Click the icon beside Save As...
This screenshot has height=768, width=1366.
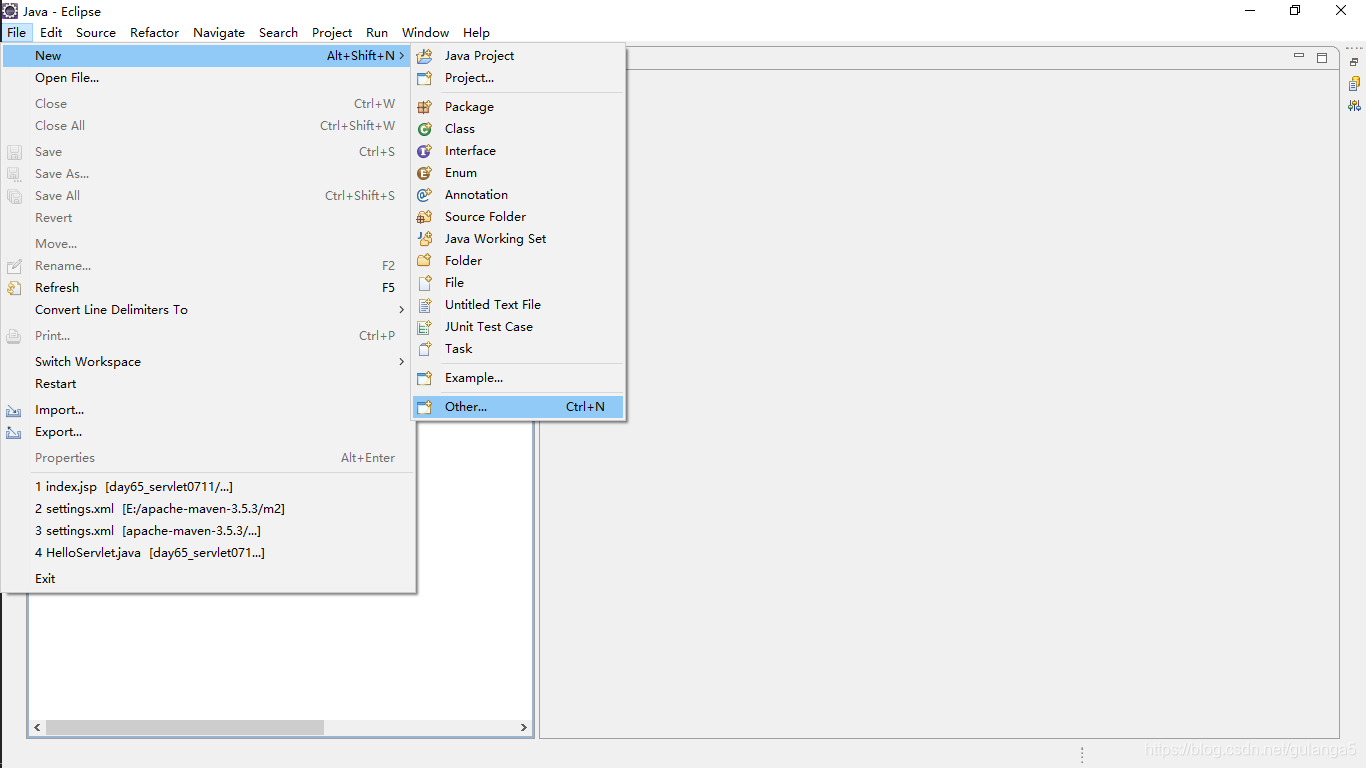14,174
